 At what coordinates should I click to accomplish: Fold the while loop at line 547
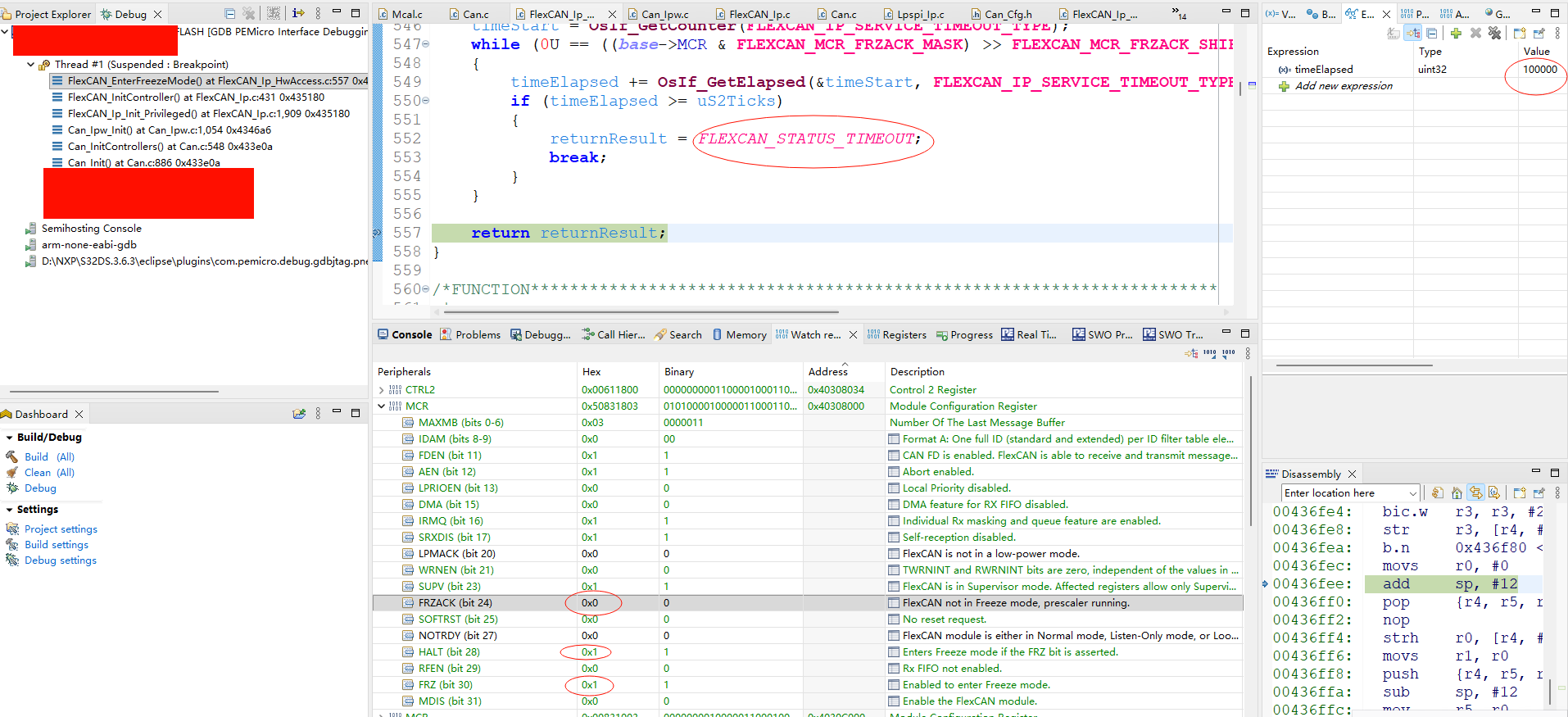[425, 44]
